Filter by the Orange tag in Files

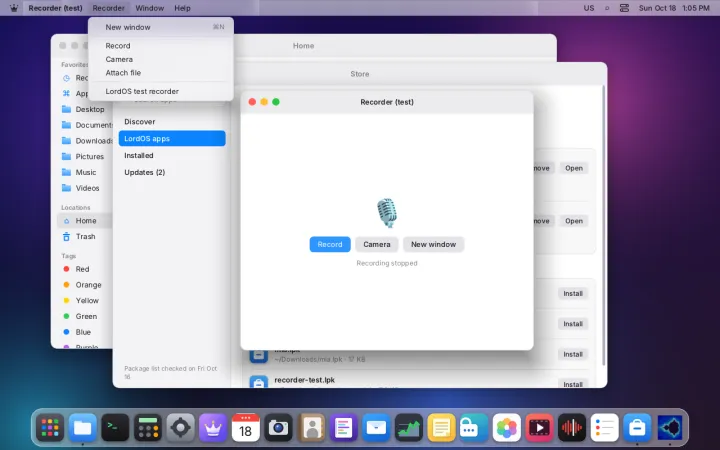point(85,285)
